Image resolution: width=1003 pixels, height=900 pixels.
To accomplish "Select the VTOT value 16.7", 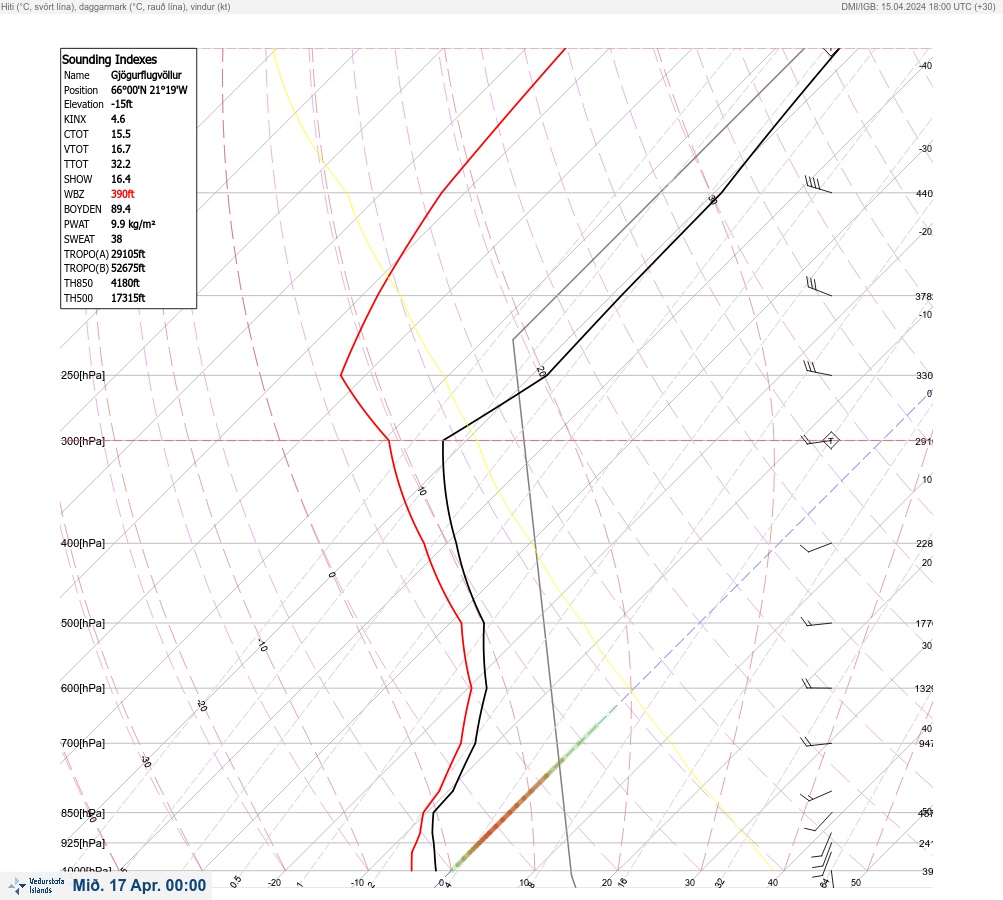I will (121, 149).
